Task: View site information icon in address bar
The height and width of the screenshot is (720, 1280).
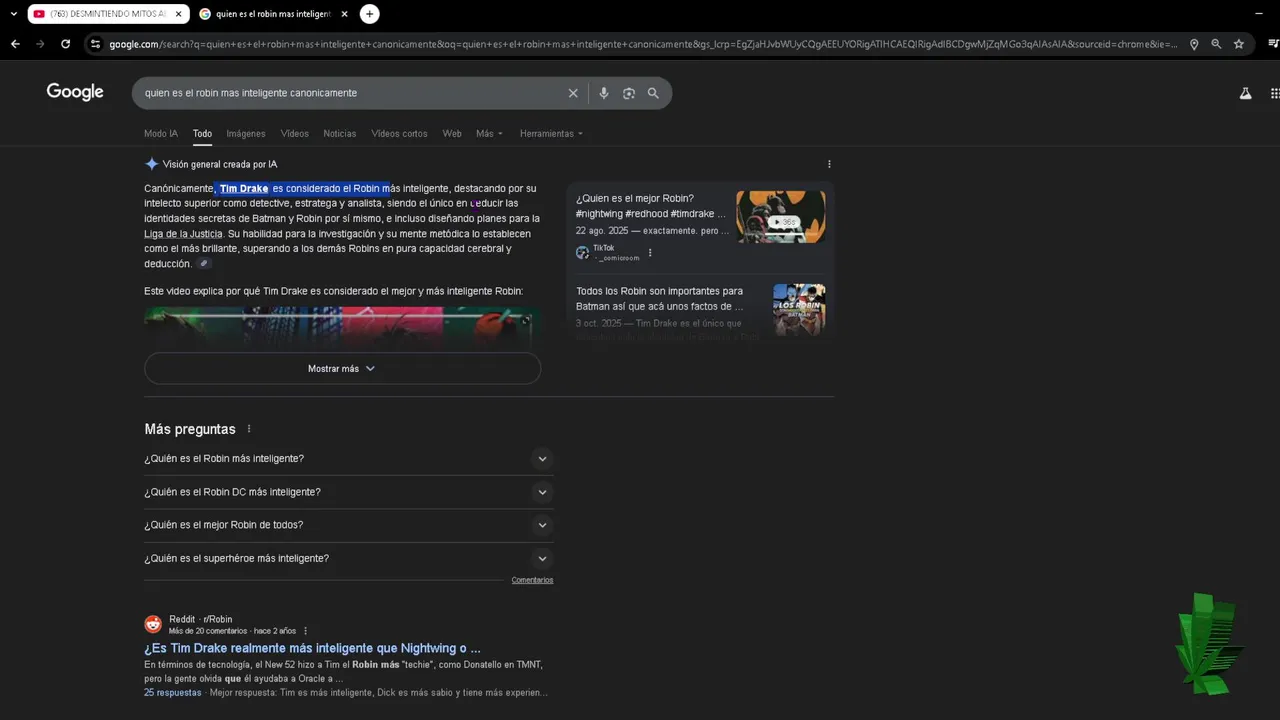Action: point(95,44)
